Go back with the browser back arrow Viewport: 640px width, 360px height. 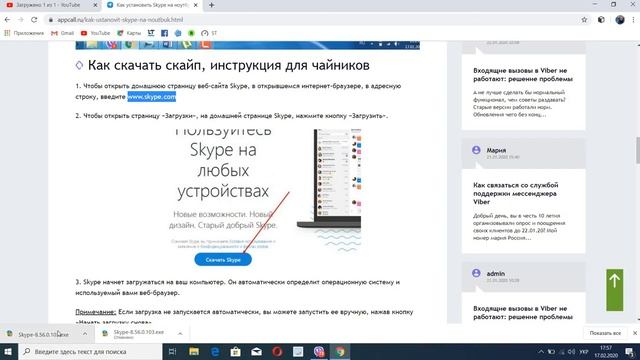coord(7,20)
